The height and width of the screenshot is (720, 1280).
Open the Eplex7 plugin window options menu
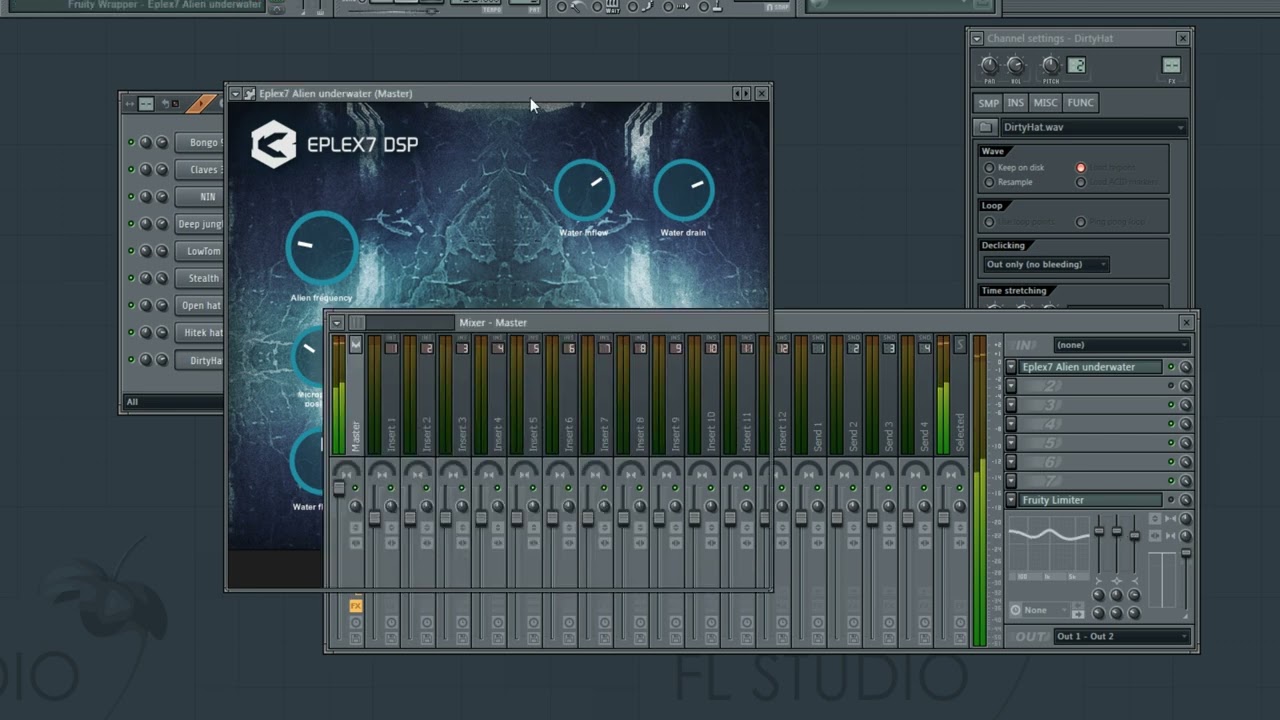coord(235,94)
